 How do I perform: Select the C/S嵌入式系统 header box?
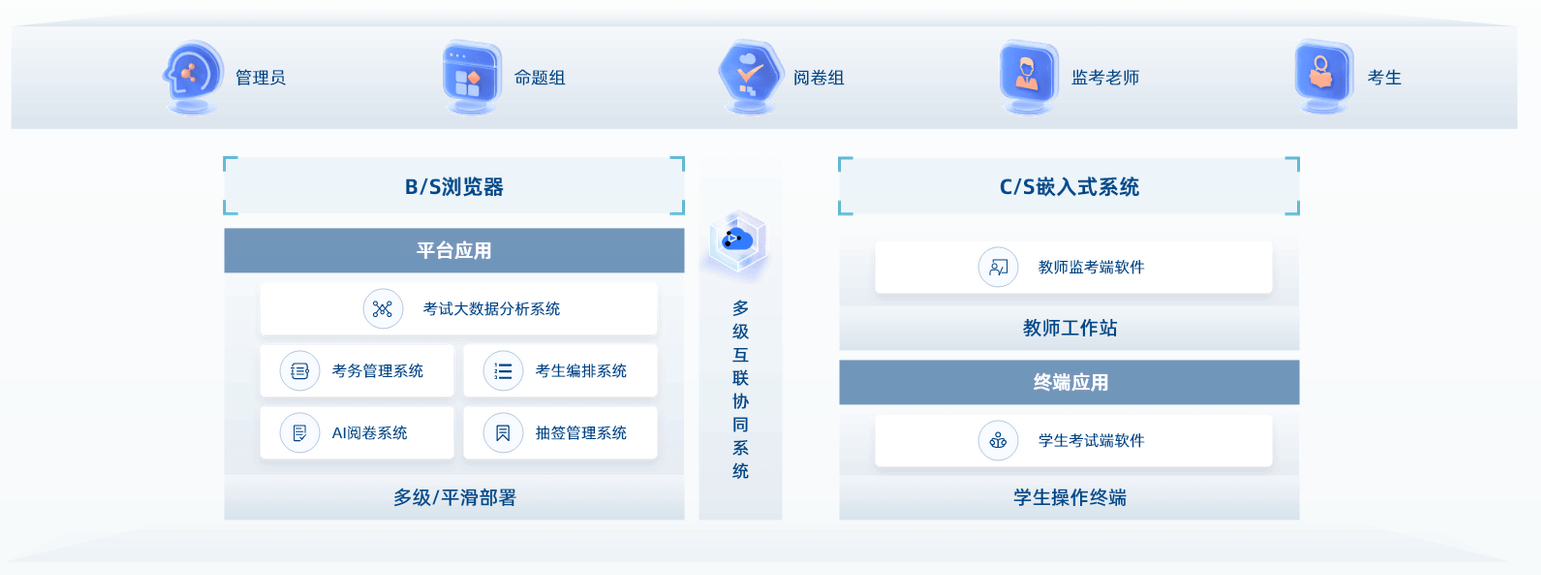pyautogui.click(x=1068, y=186)
